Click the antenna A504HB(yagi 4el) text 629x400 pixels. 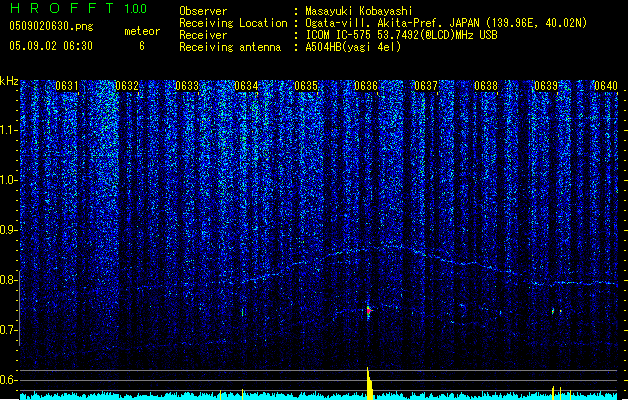[353, 47]
